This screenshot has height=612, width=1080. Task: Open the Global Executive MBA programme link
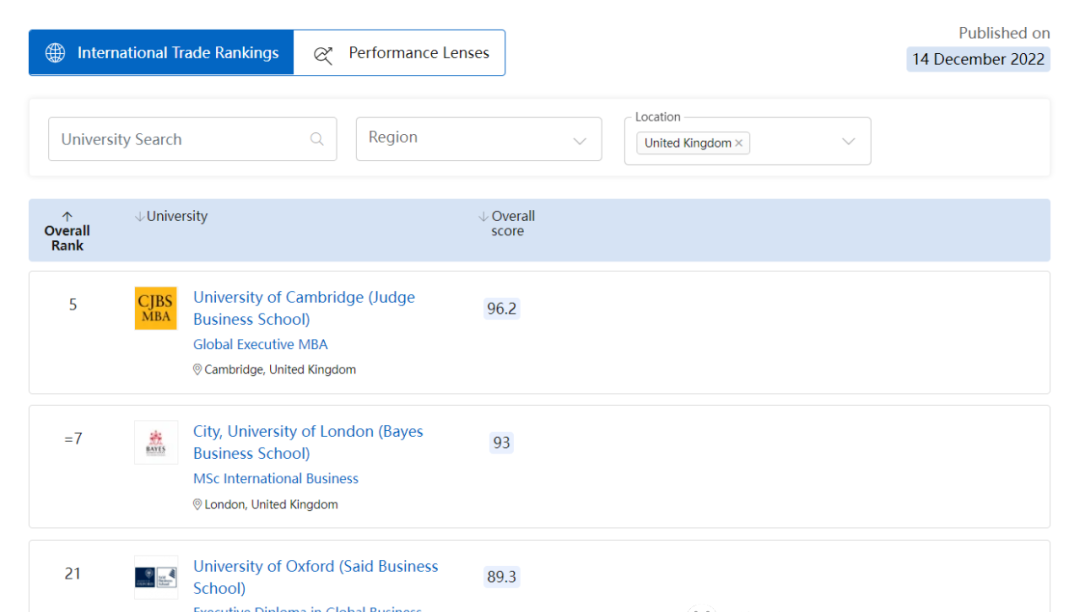(x=260, y=344)
